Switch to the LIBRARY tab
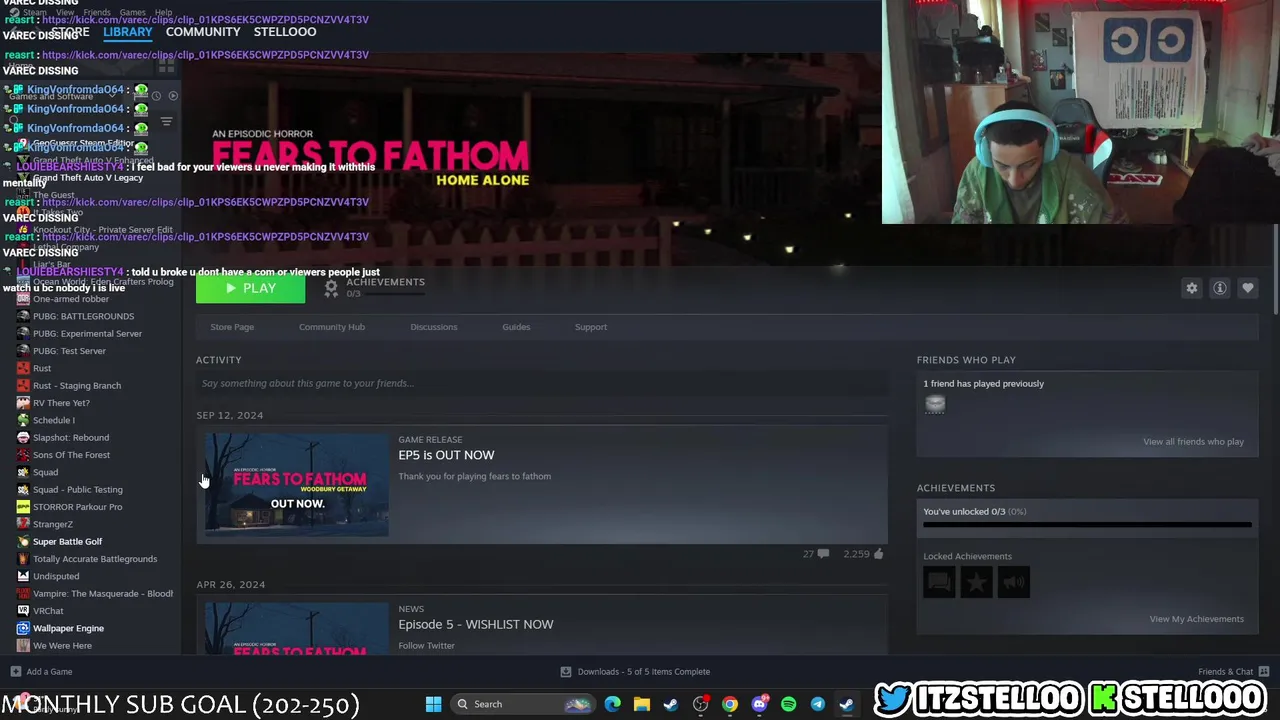 (x=128, y=32)
